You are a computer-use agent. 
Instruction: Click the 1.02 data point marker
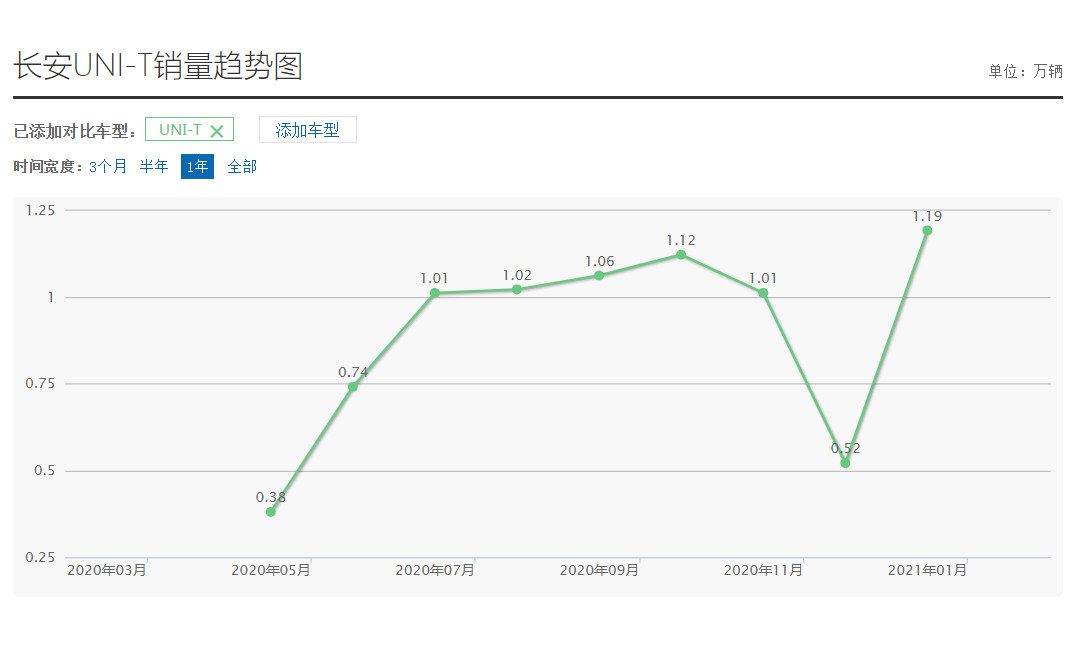click(517, 290)
